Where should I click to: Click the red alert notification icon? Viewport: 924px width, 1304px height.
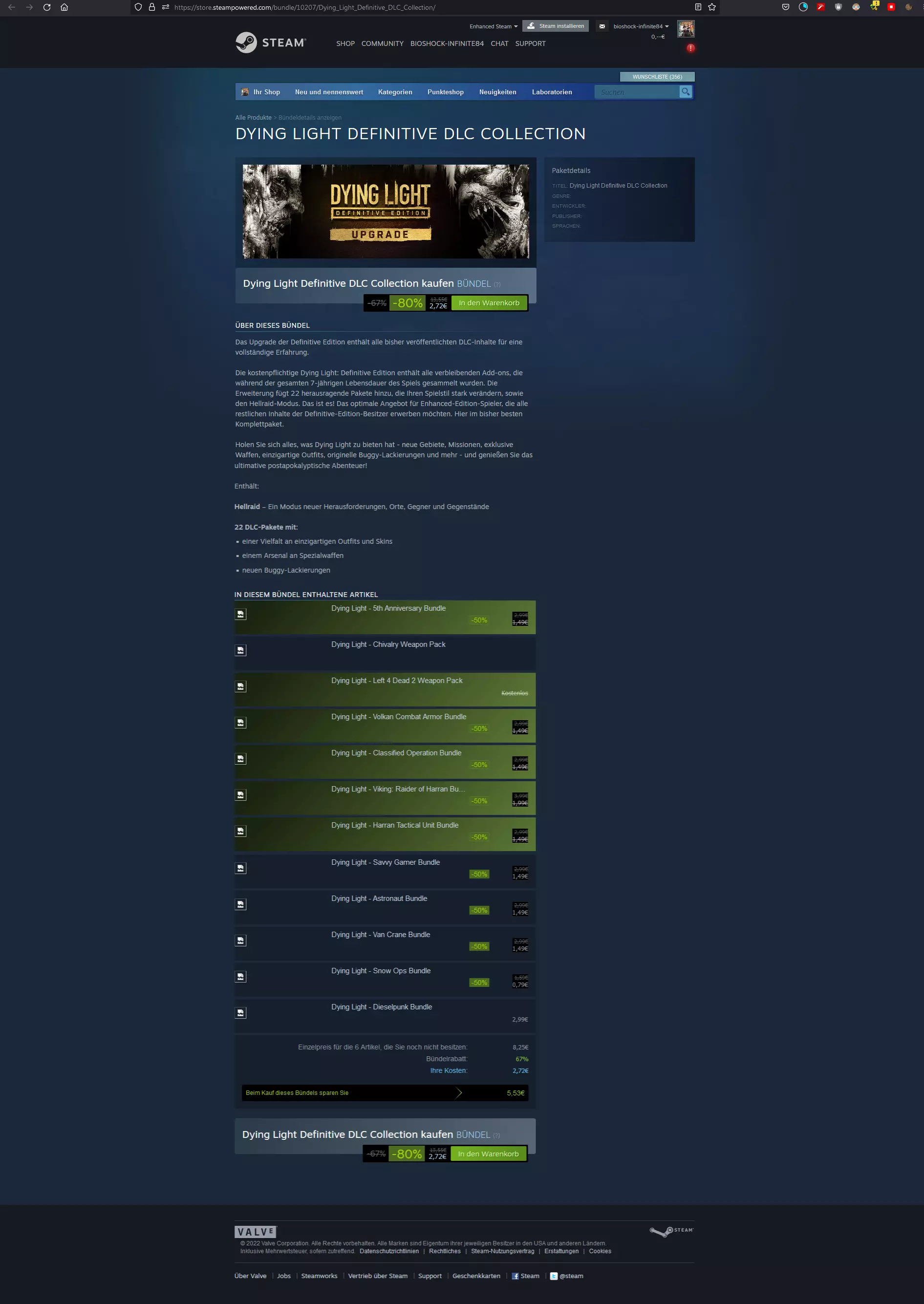[691, 48]
